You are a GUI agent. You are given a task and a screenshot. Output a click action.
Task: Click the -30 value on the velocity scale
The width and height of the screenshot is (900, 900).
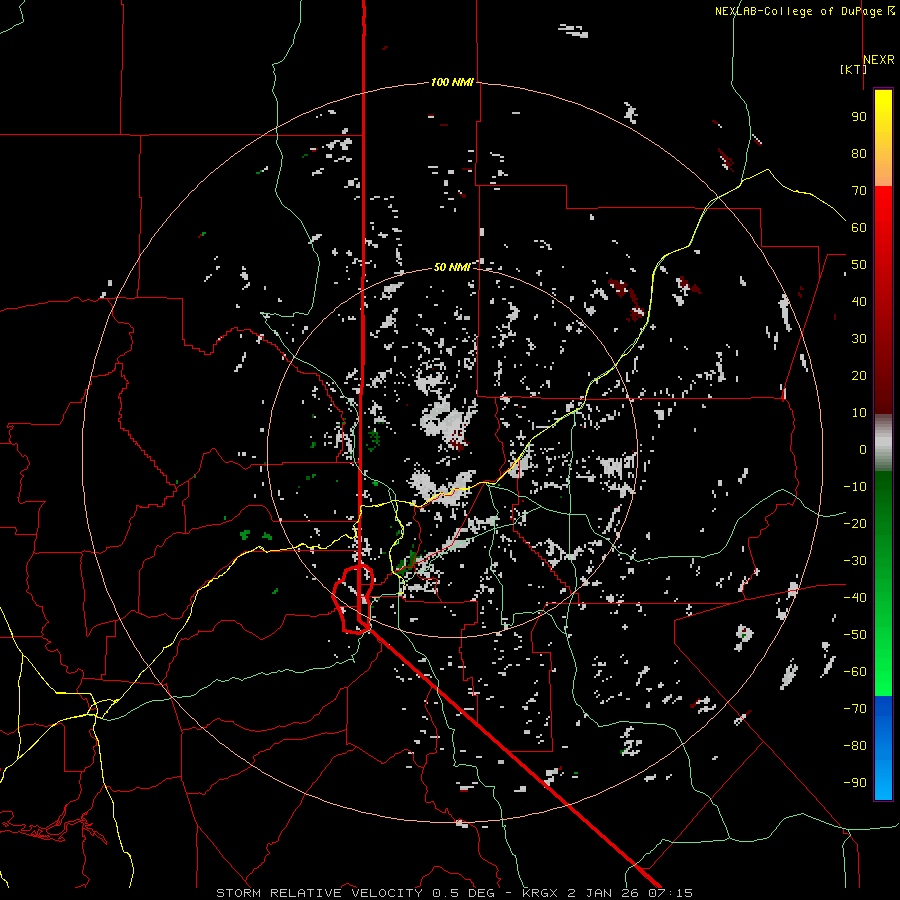[855, 561]
